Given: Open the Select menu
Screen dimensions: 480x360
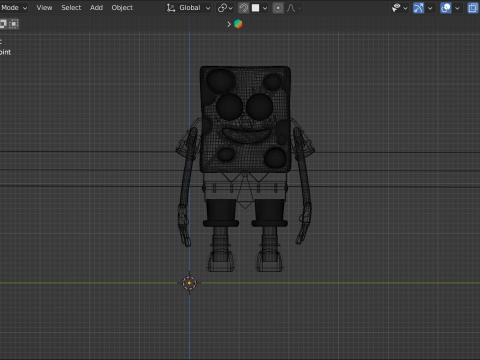Looking at the screenshot, I should [71, 8].
